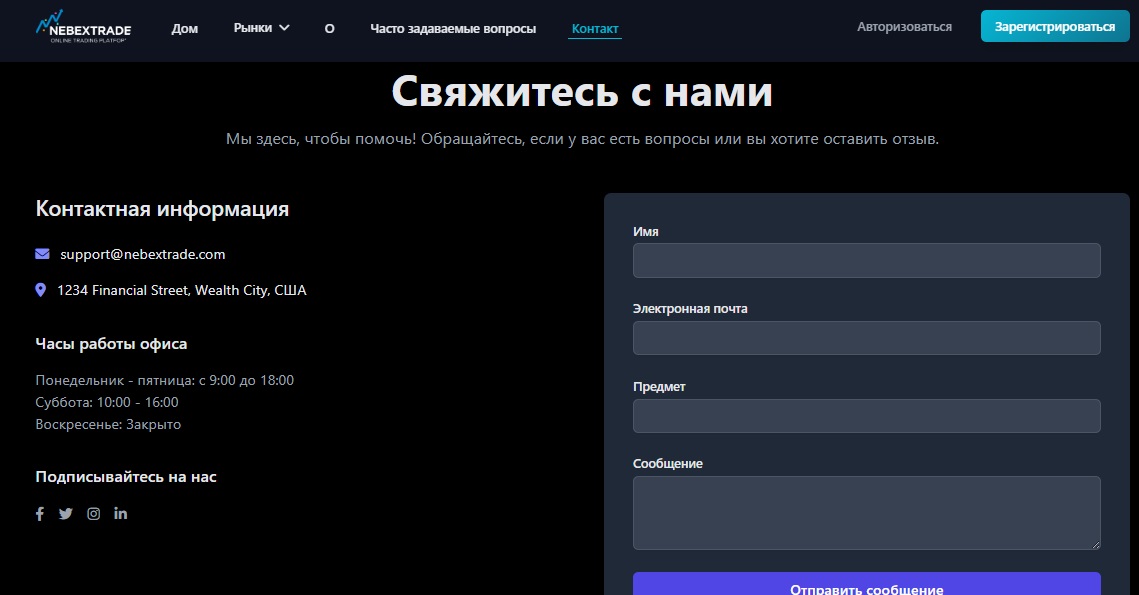Click the Подписывайтесь на нас heading

point(126,477)
